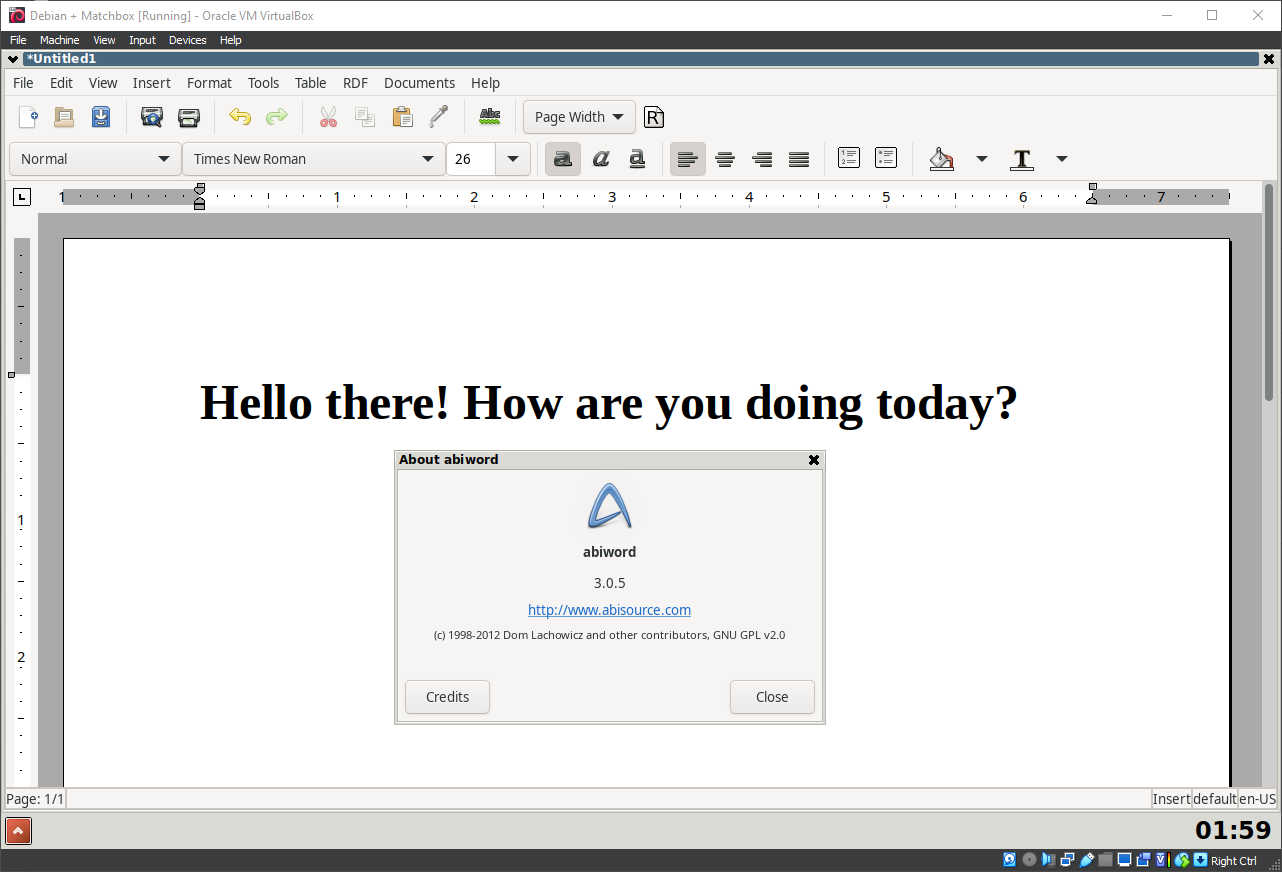Screen dimensions: 1282x872
Task: Toggle bold formatting
Action: pyautogui.click(x=561, y=158)
